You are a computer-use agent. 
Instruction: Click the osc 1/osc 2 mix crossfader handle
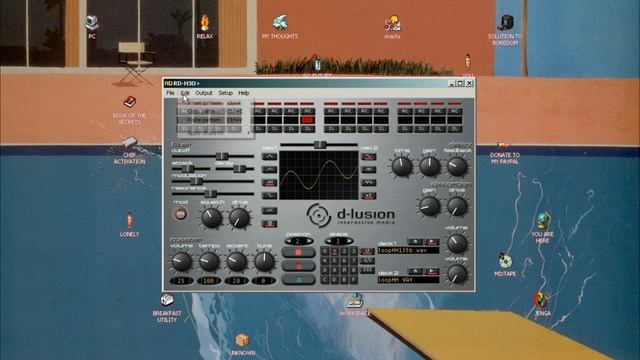point(320,144)
